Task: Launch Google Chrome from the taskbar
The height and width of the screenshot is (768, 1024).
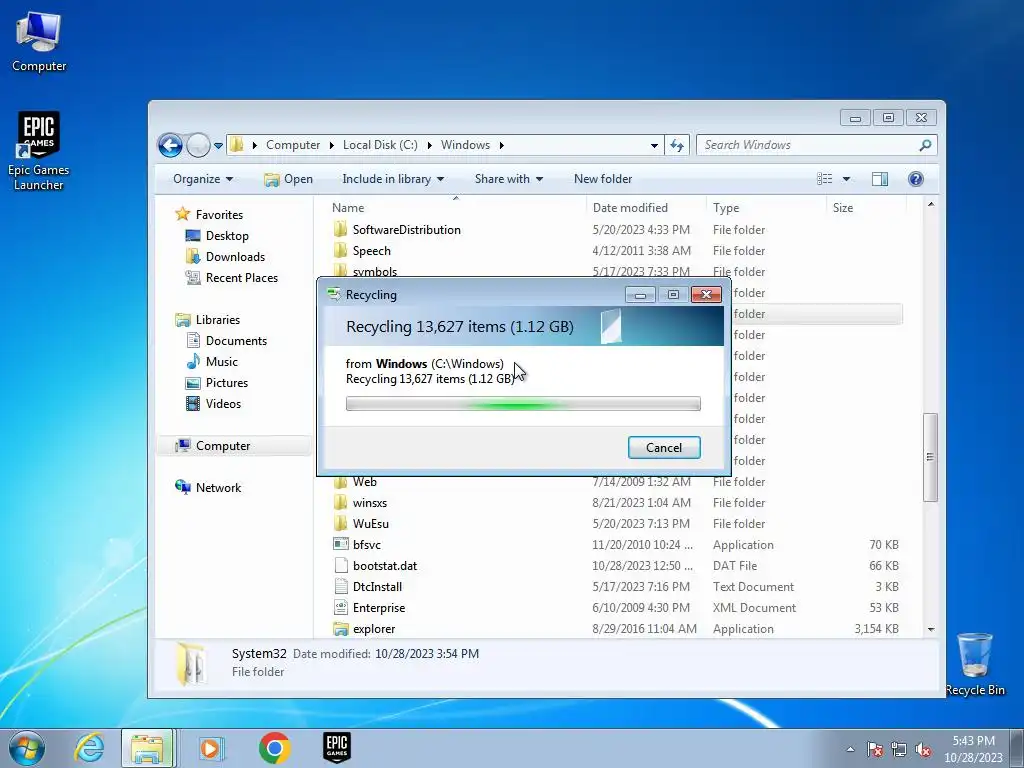Action: [274, 748]
